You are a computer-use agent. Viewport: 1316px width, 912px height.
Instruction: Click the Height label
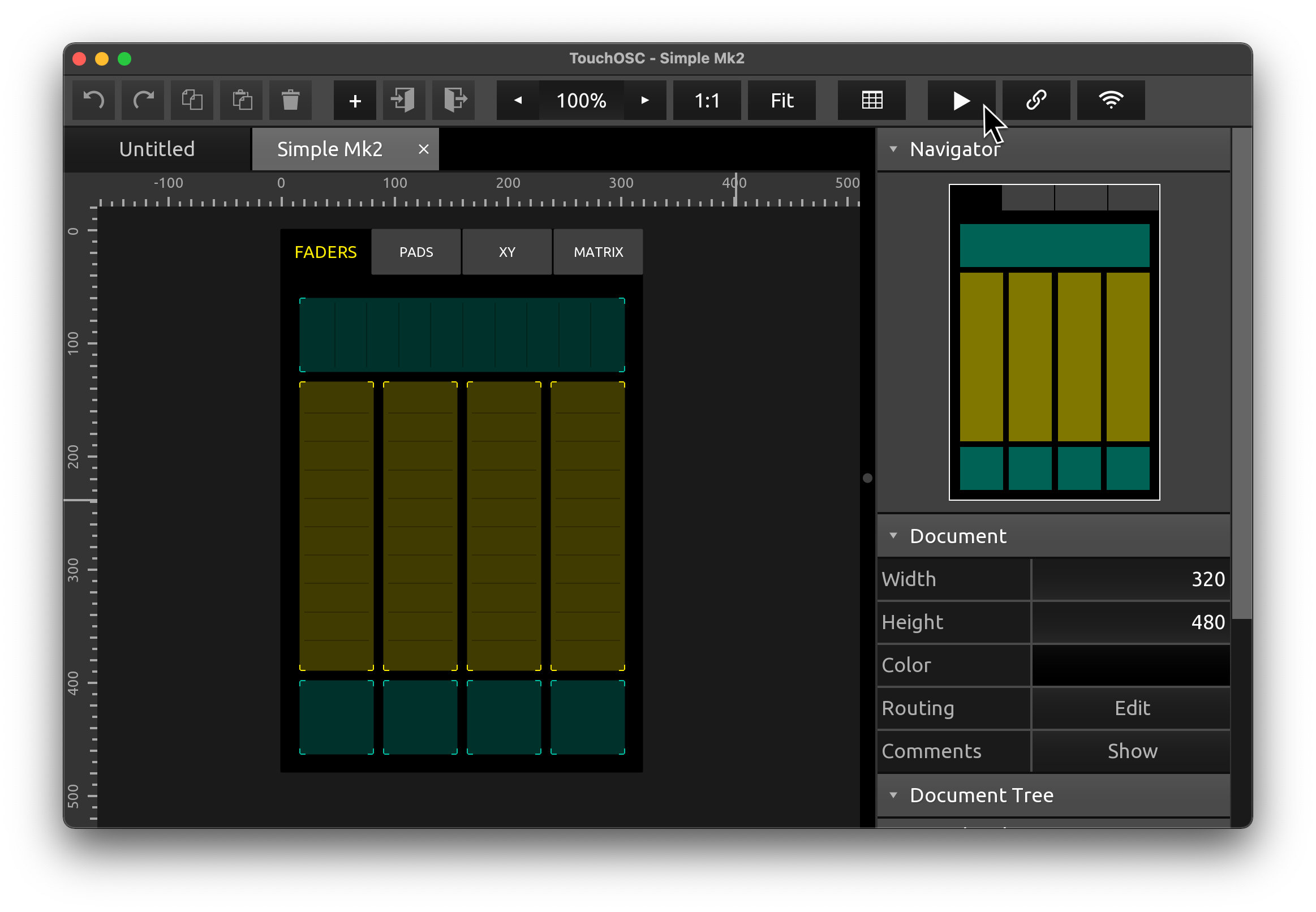click(x=912, y=622)
